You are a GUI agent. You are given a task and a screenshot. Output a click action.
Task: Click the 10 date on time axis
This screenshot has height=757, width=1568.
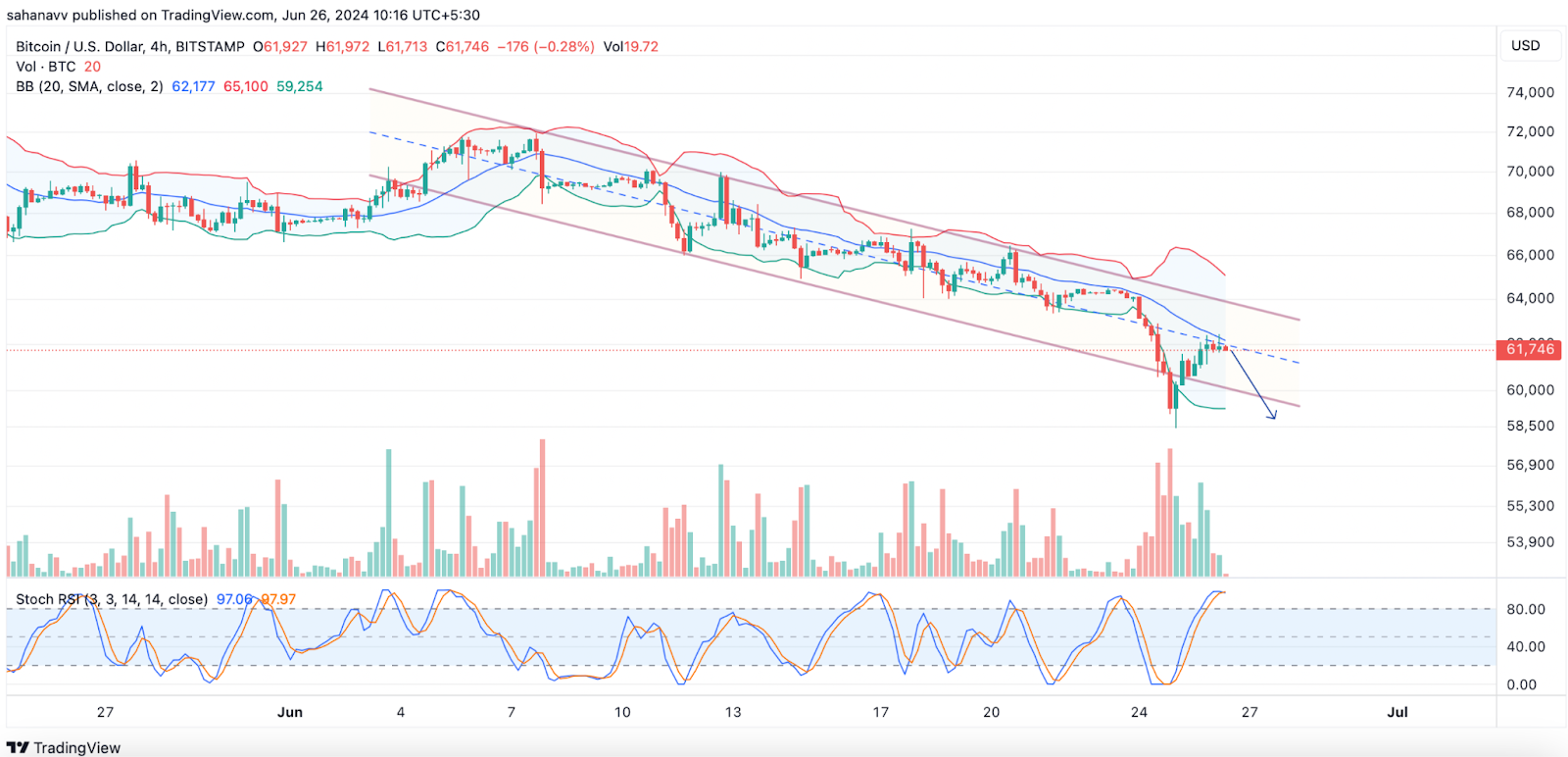click(x=622, y=712)
